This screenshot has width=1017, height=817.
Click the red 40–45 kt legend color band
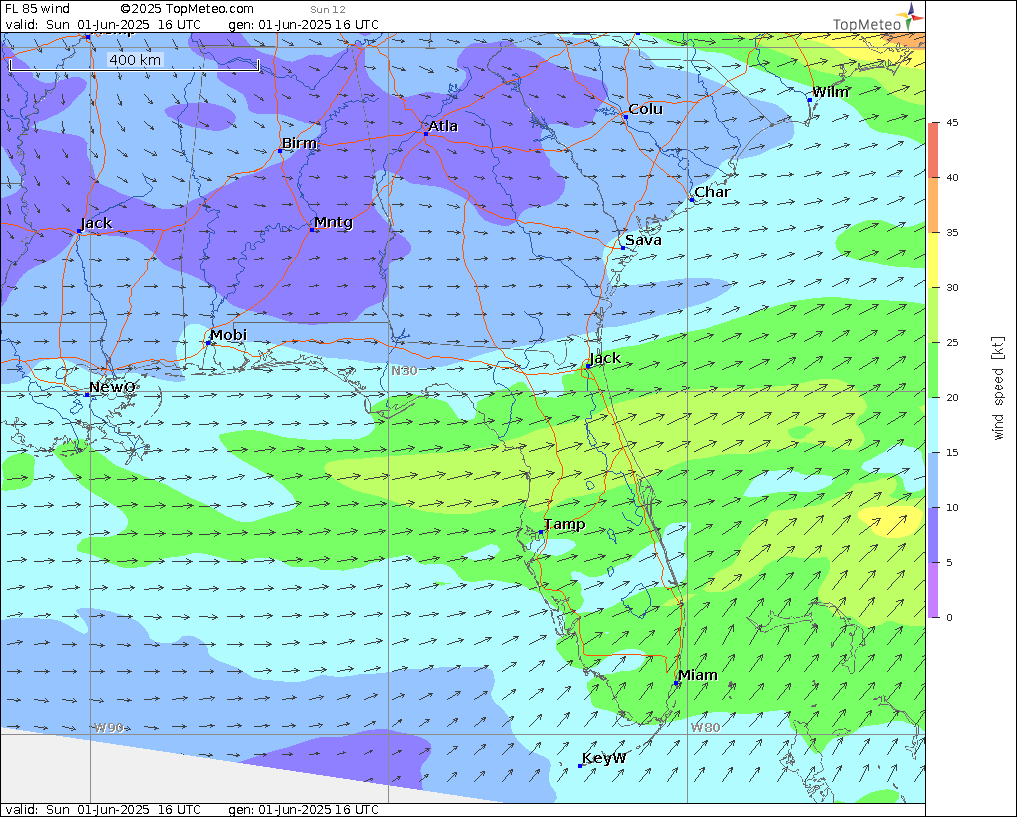[933, 150]
